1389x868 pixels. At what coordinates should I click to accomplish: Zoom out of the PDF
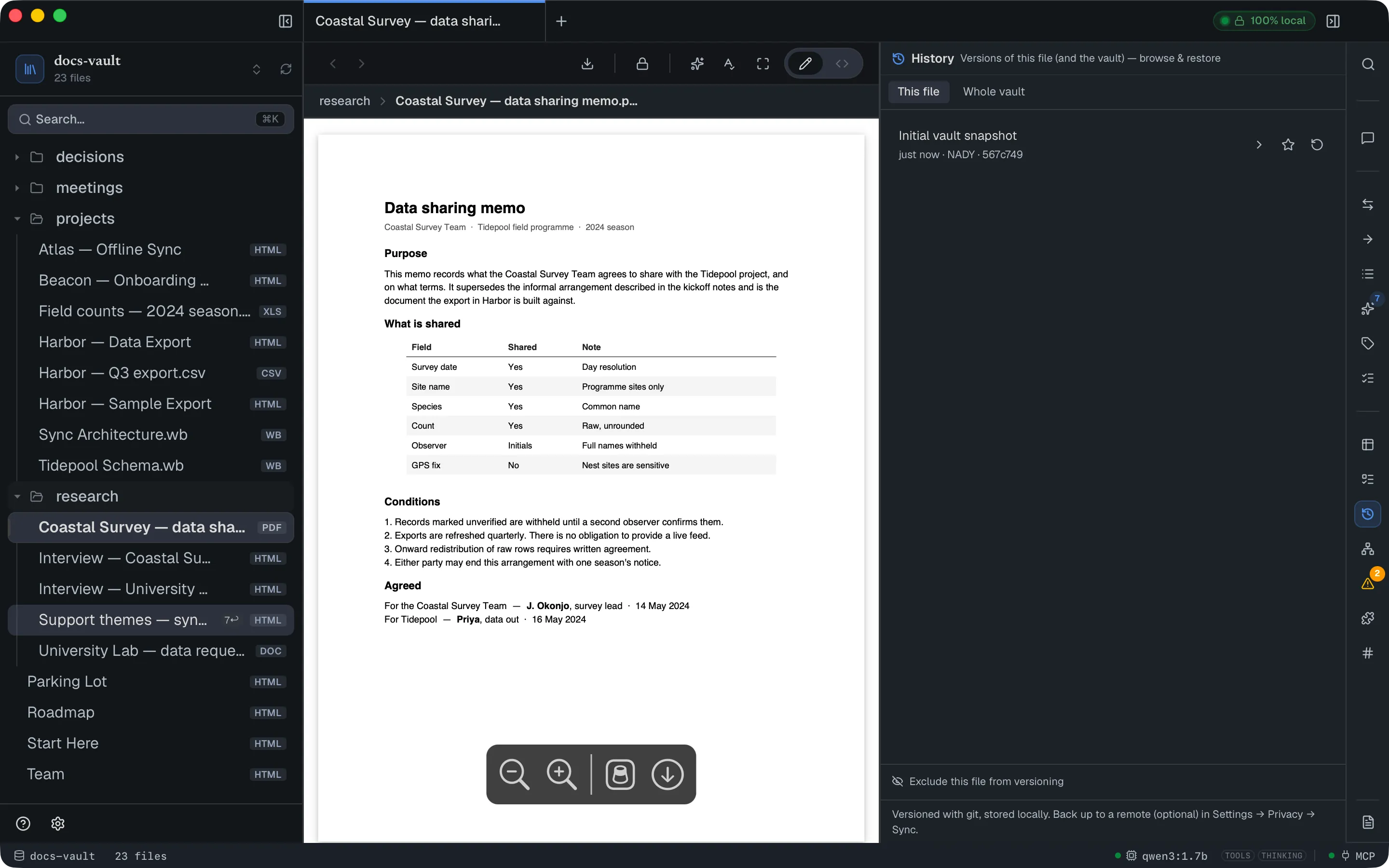click(x=514, y=774)
